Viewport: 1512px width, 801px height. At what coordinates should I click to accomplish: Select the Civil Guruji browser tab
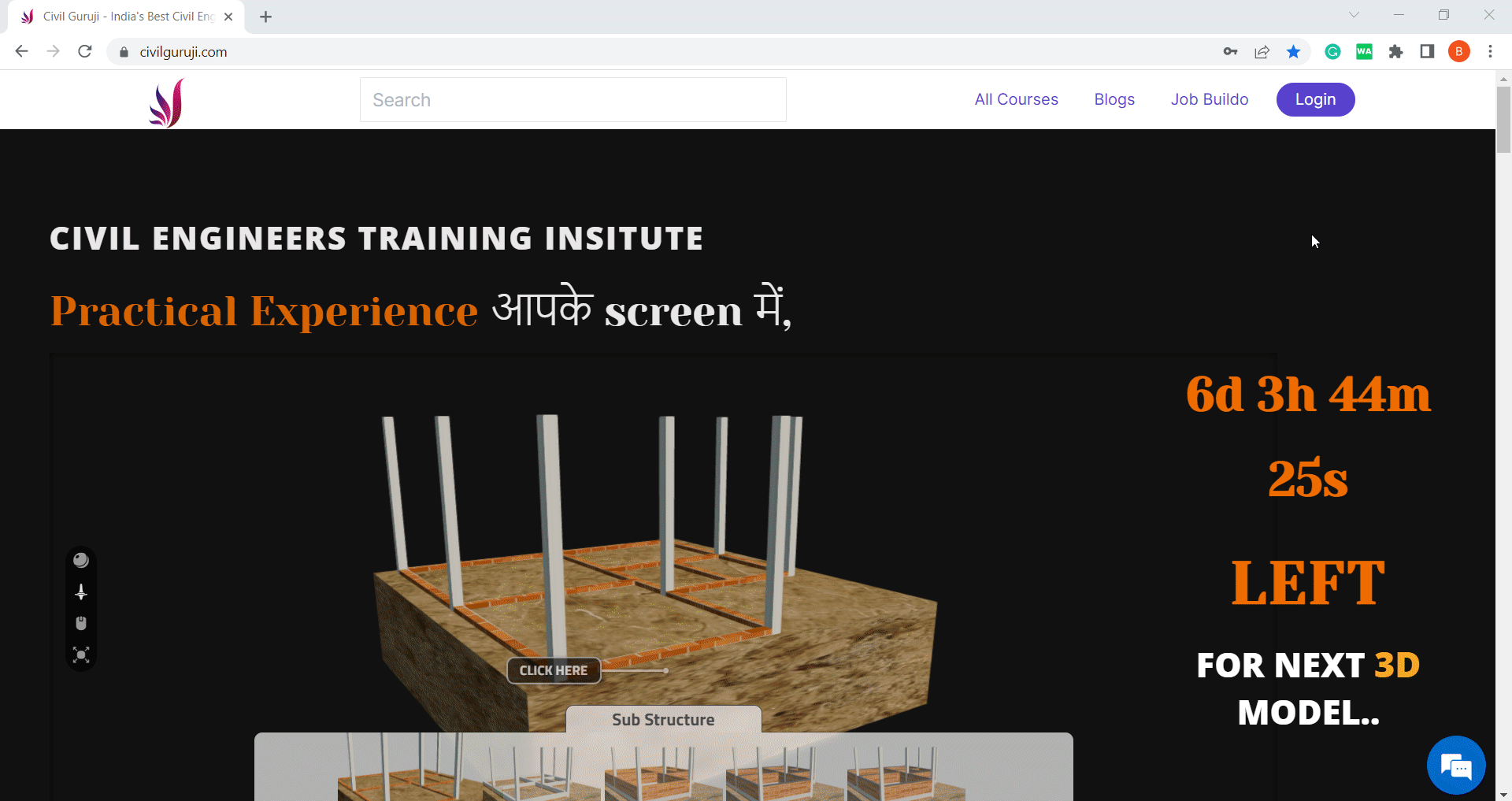point(126,17)
